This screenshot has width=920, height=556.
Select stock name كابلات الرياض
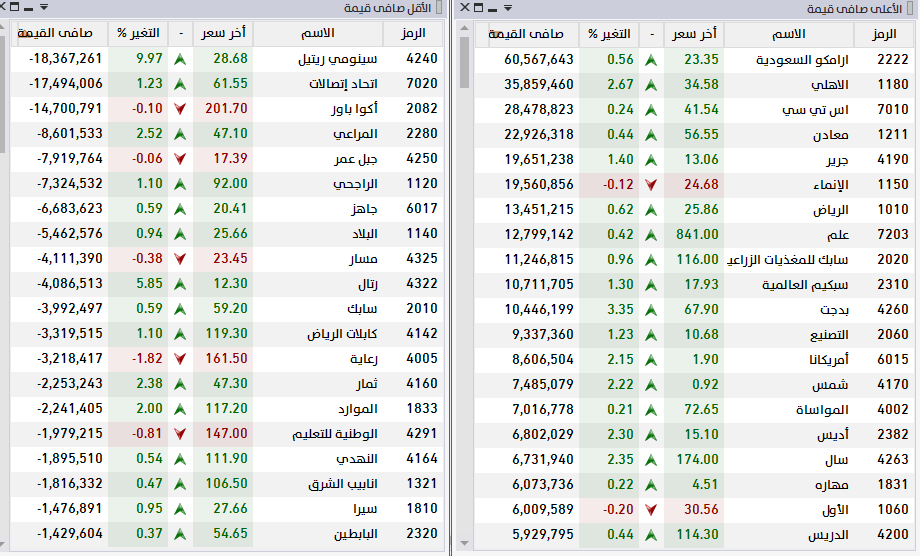[342, 334]
